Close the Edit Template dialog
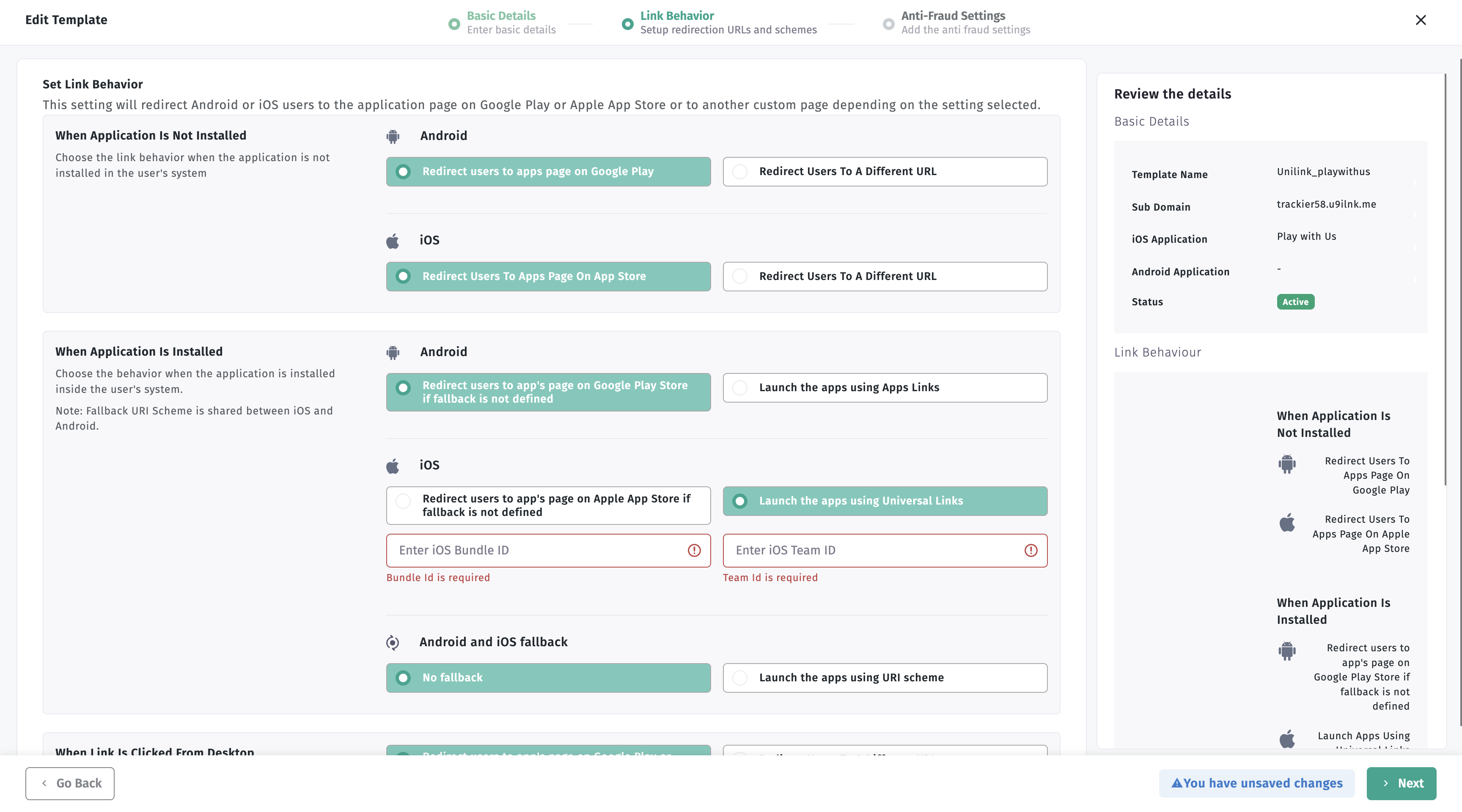The width and height of the screenshot is (1462, 812). (x=1421, y=20)
